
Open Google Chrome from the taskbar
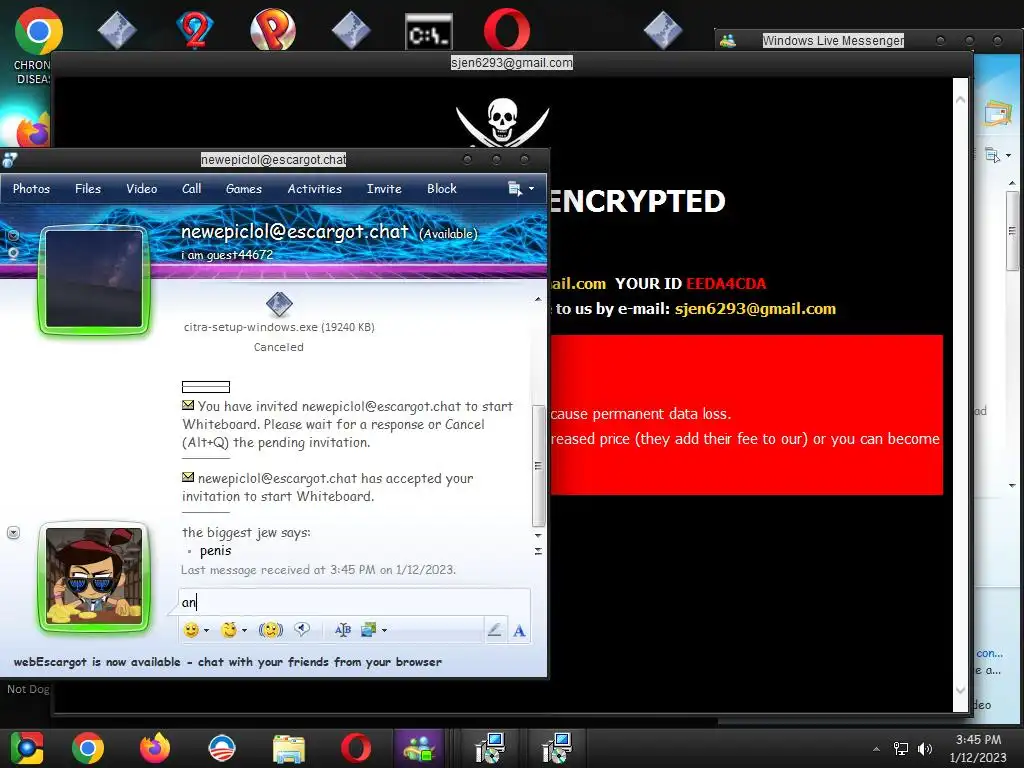coord(88,748)
